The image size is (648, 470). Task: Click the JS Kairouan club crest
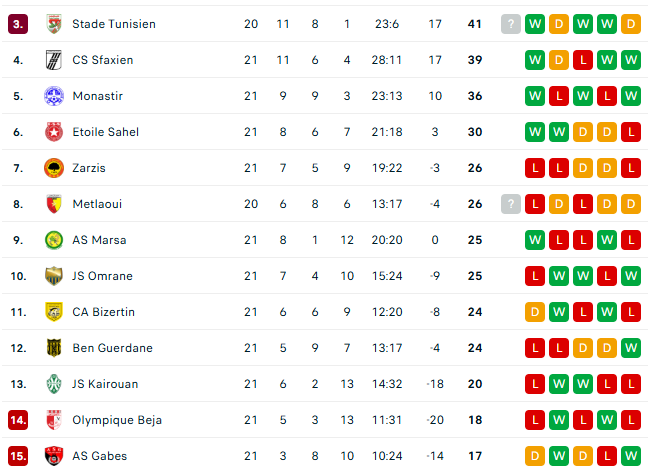coord(54,384)
